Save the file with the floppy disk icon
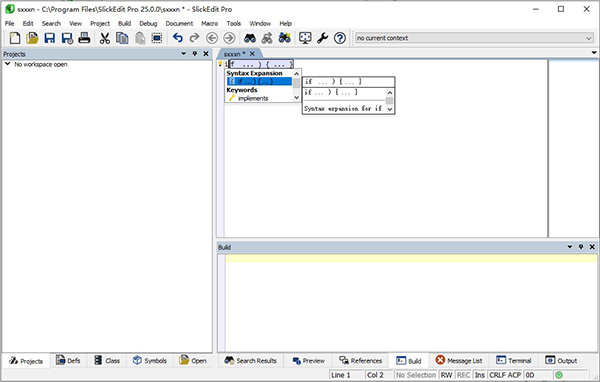 pos(49,38)
